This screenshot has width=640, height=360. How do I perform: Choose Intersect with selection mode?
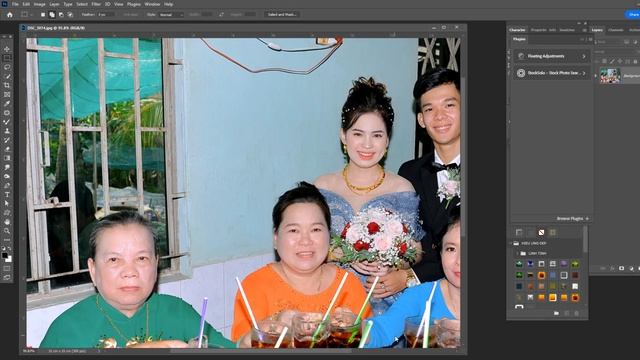70,14
